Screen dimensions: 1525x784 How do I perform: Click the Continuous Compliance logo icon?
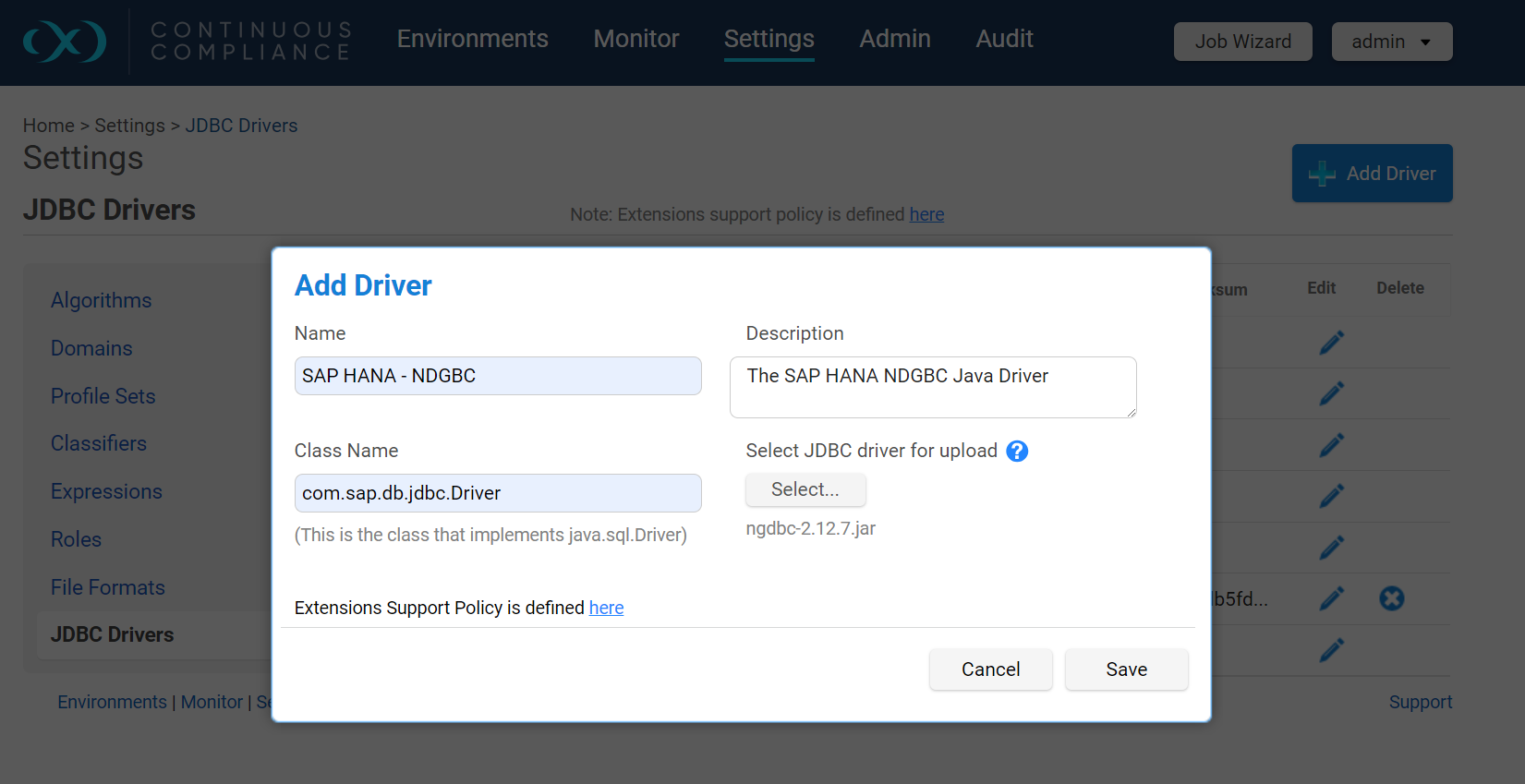point(65,42)
